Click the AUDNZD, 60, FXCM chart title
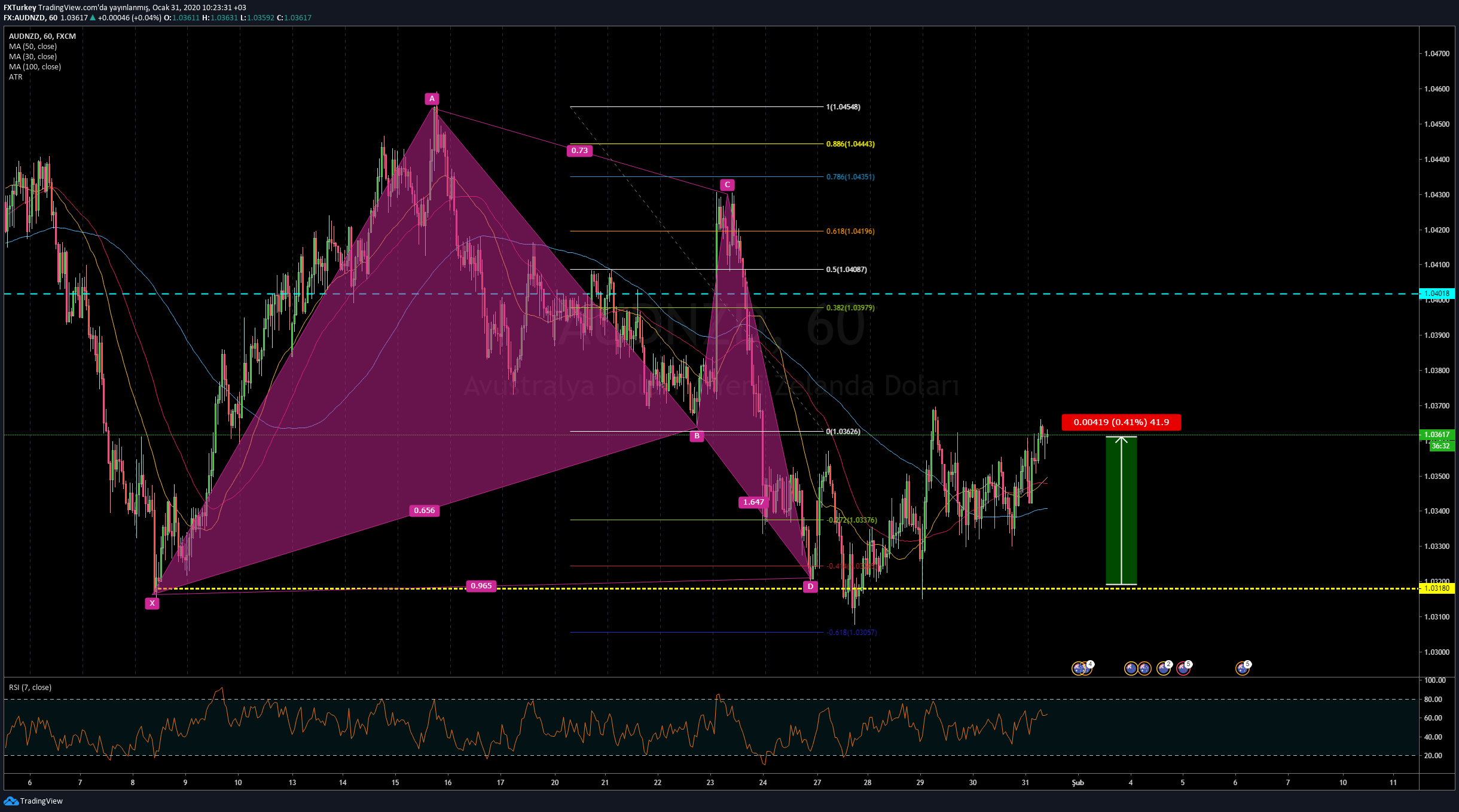Viewport: 1459px width, 812px height. (x=42, y=36)
